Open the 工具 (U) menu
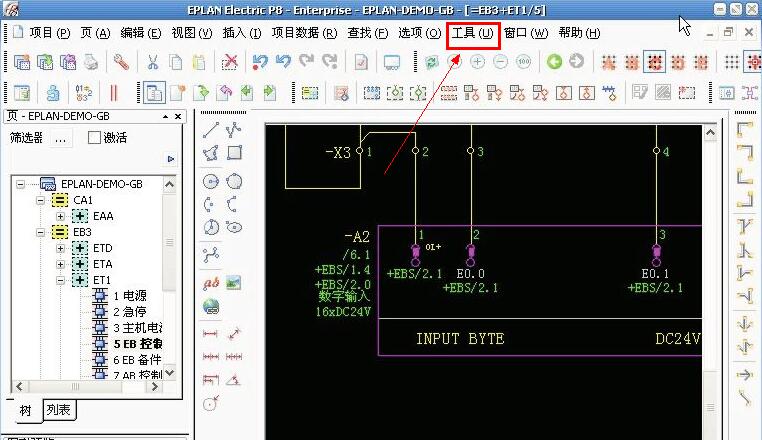This screenshot has width=762, height=440. pyautogui.click(x=473, y=33)
